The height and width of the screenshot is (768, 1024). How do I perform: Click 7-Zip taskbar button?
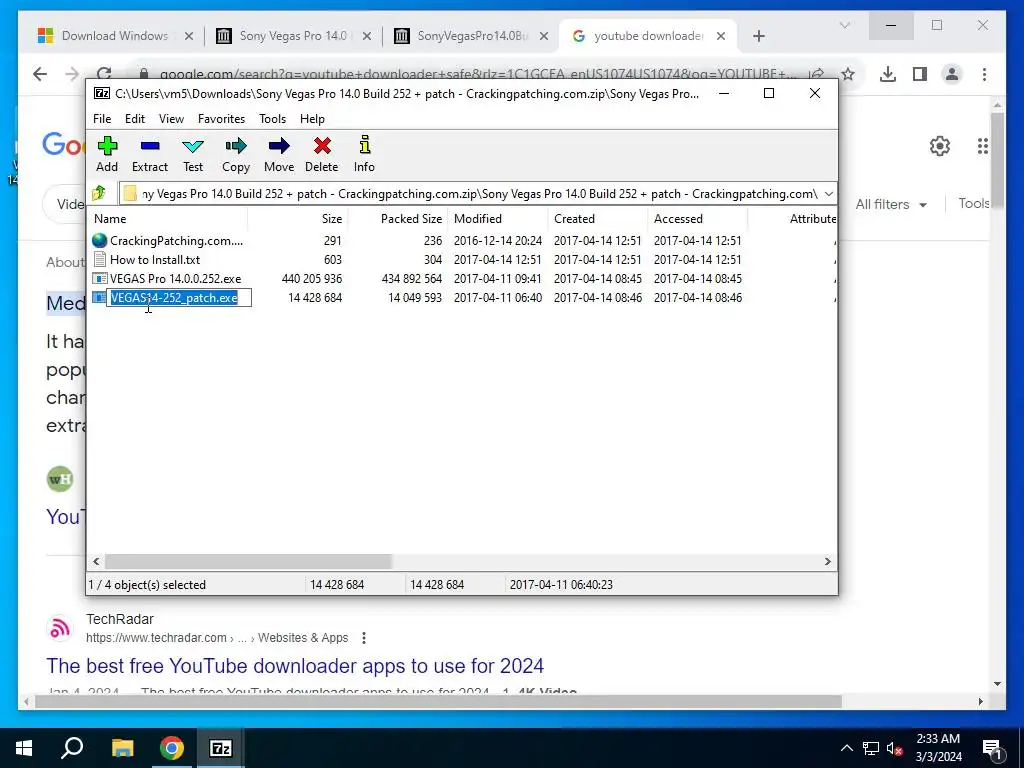pos(220,748)
